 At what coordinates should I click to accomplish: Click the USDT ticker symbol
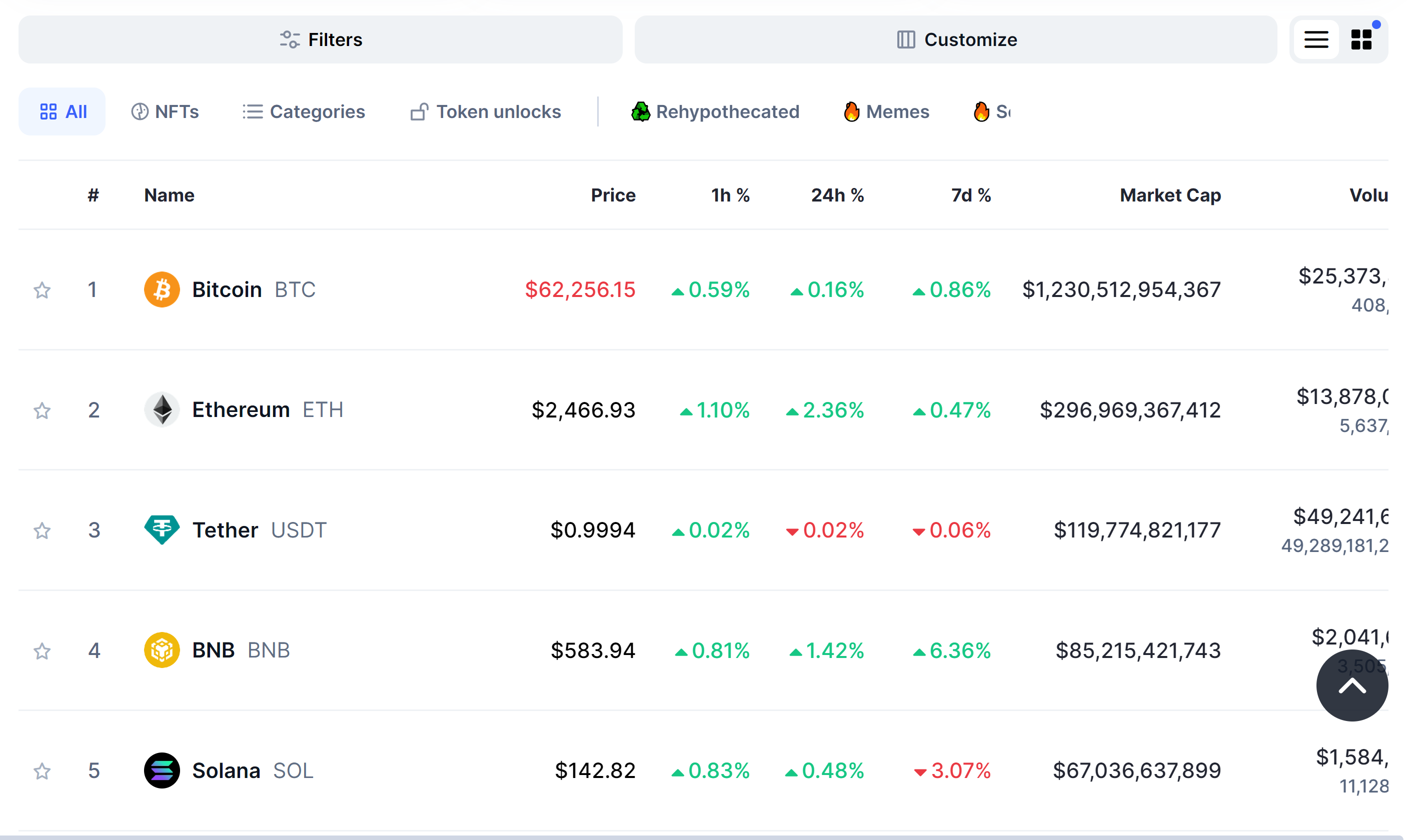coord(299,530)
